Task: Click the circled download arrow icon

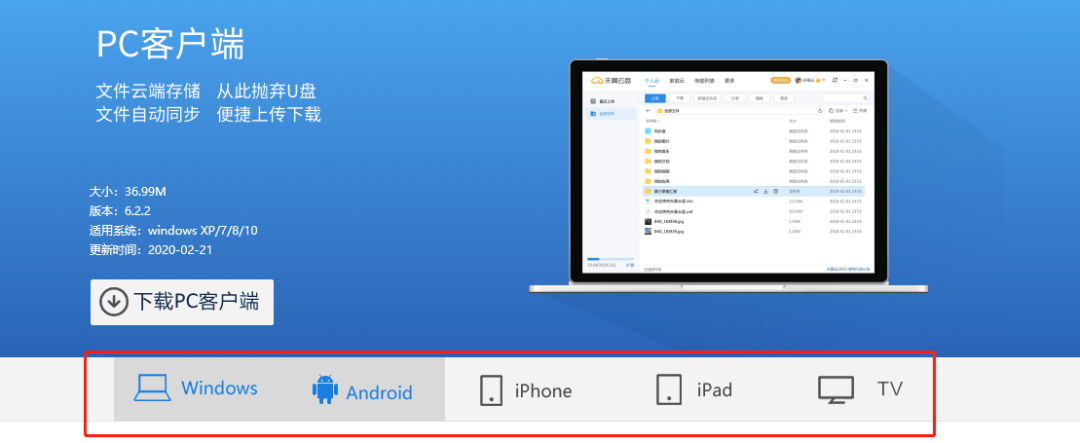Action: [x=114, y=302]
